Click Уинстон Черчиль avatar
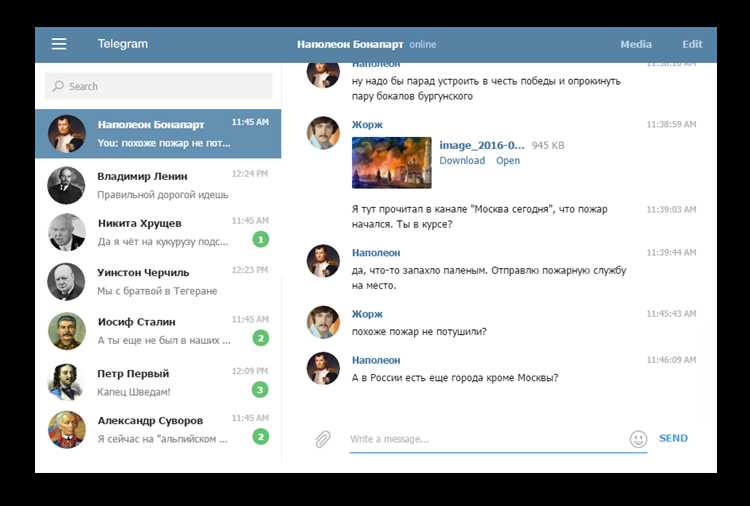750x506 pixels. 66,281
